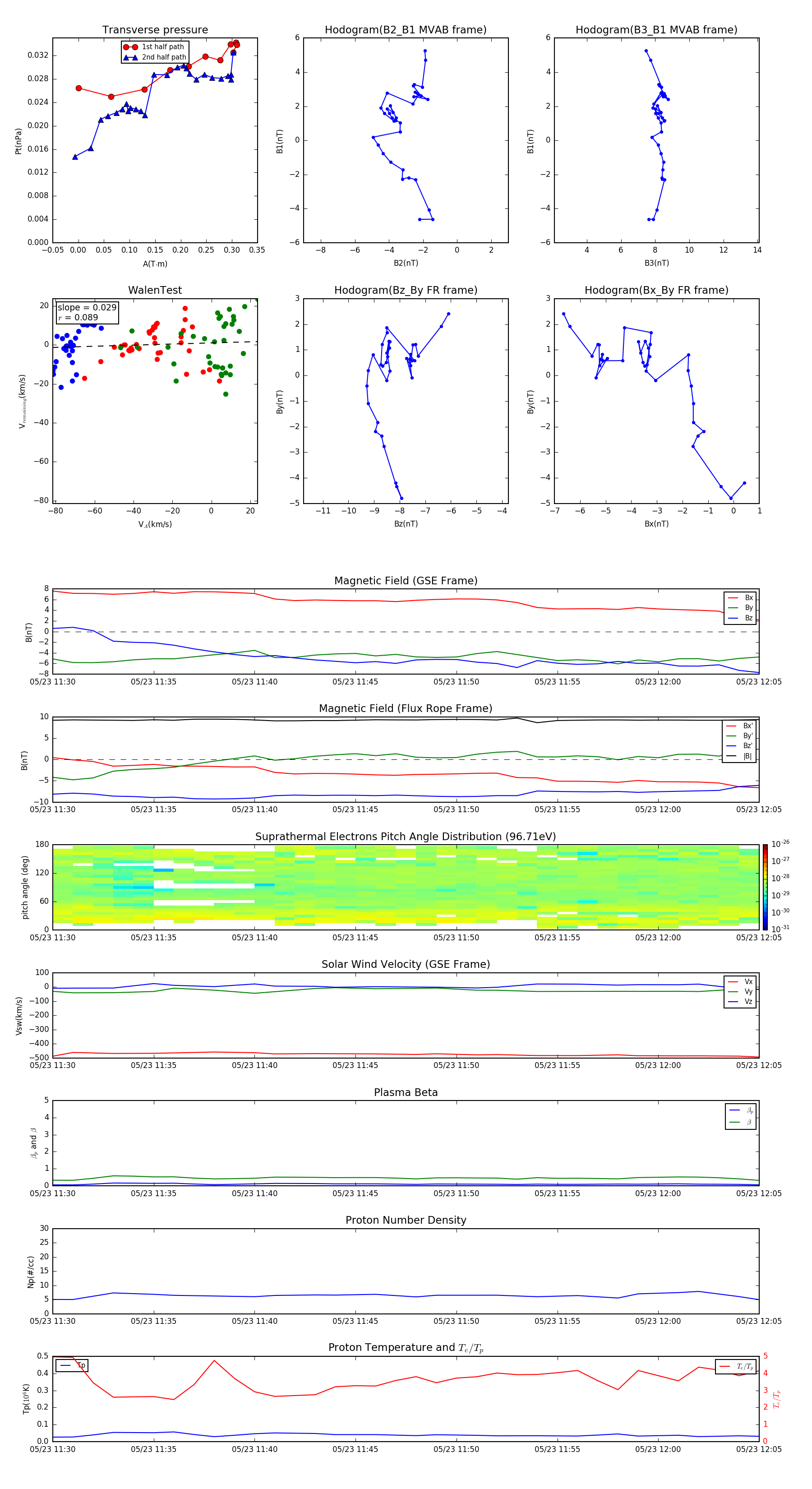Click the 'Bz(nT)' x-axis label
Viewport: 812px width, 1489px height.
click(x=406, y=524)
